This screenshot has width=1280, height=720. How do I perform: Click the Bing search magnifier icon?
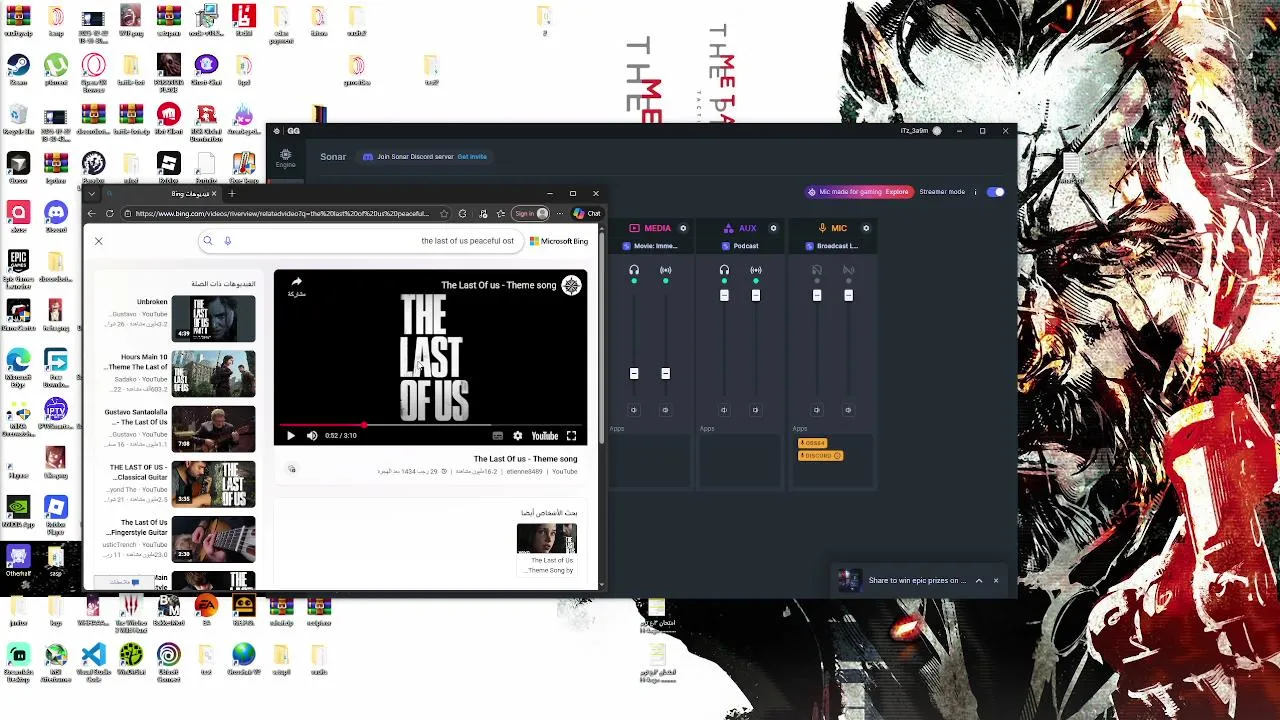pos(208,241)
